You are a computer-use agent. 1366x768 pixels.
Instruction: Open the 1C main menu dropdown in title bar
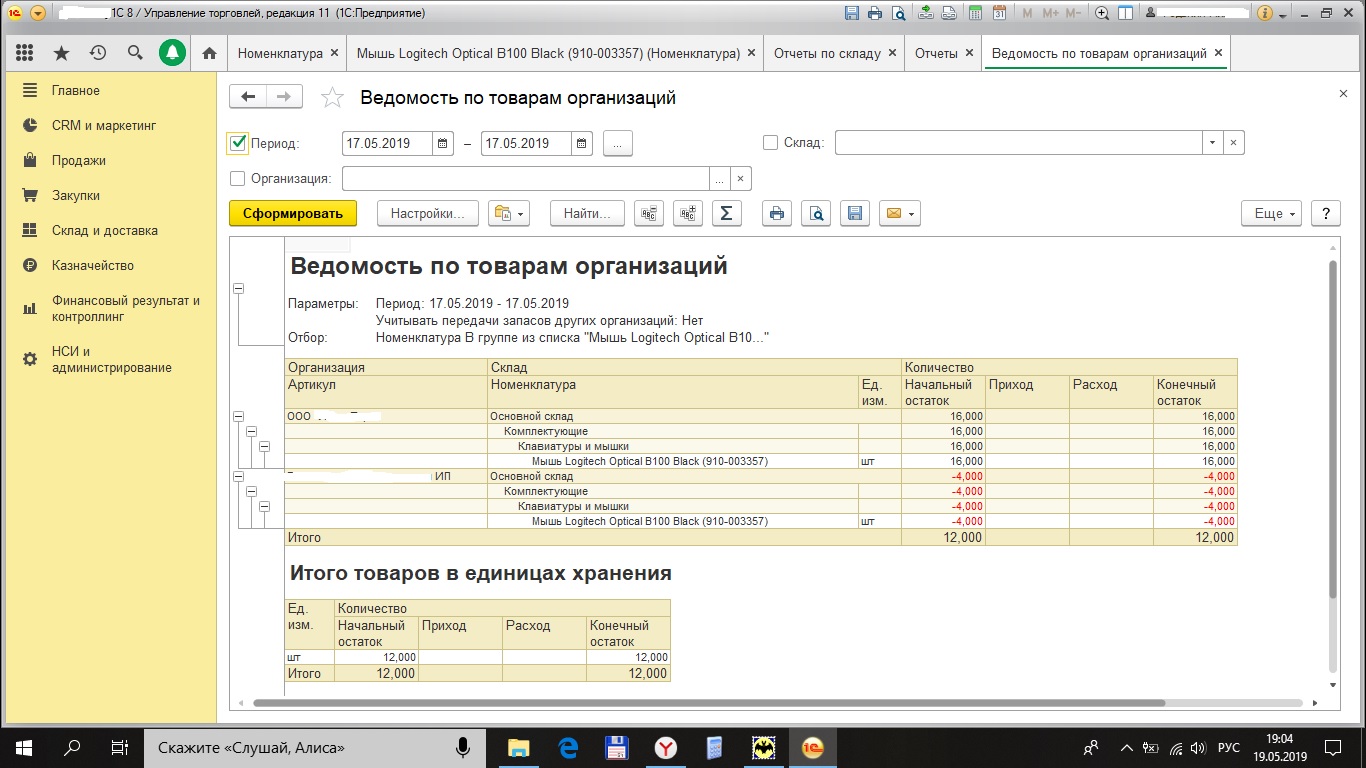click(38, 14)
